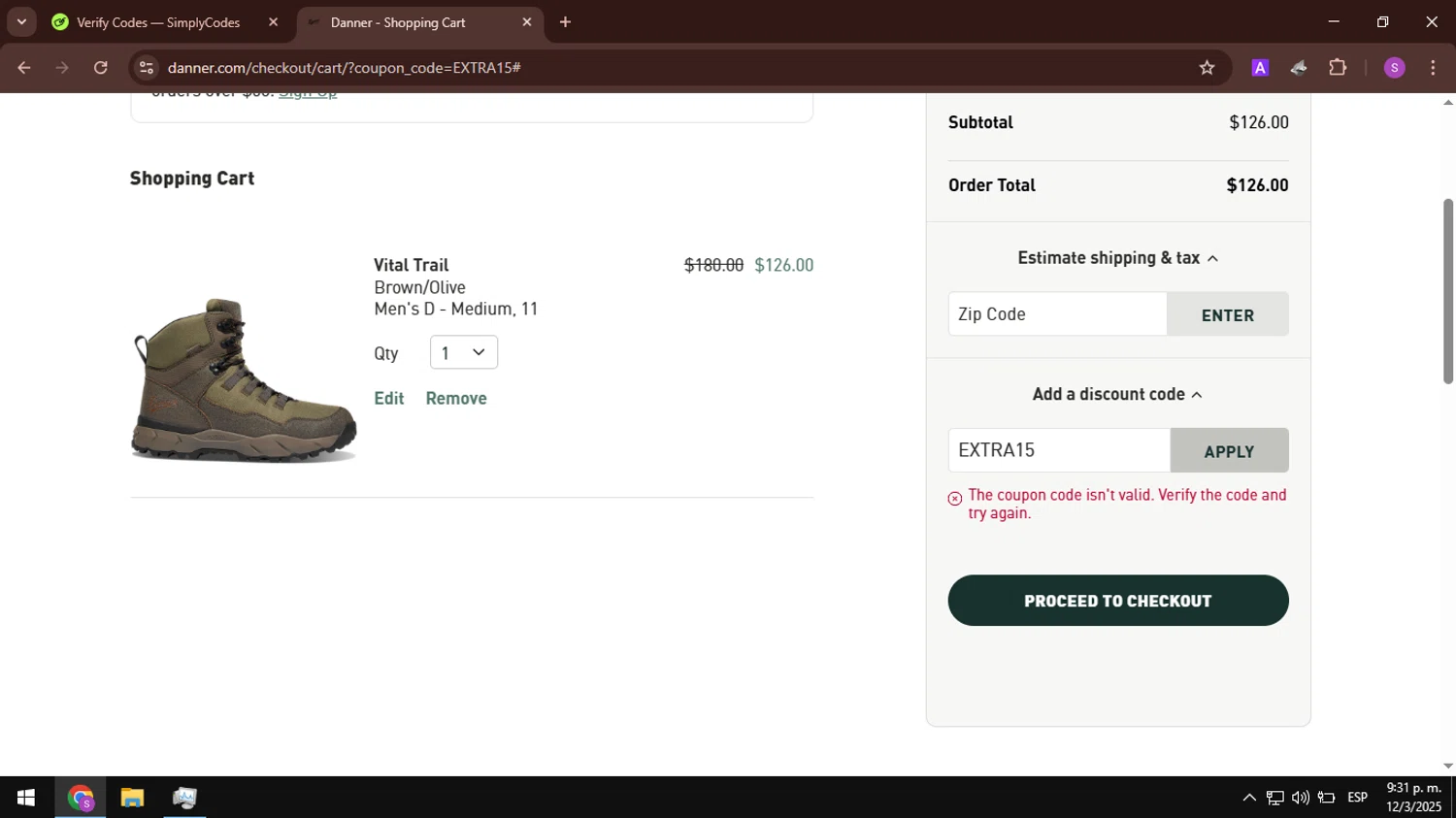This screenshot has width=1456, height=818.
Task: Open the Windows Start menu
Action: pyautogui.click(x=26, y=798)
